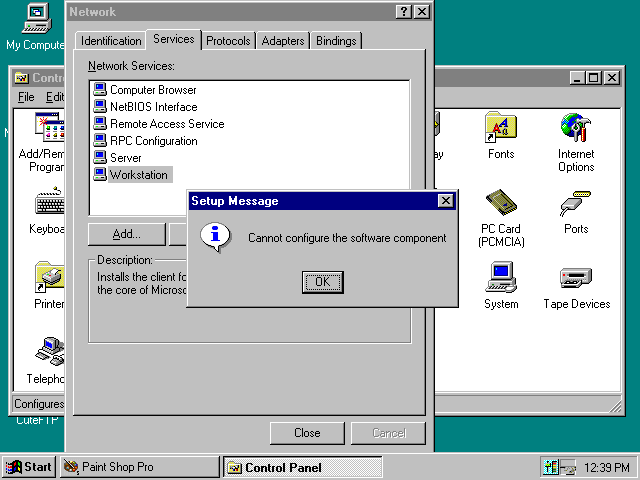Click the resize grip of Control Panel window
This screenshot has height=480, width=640.
point(615,406)
